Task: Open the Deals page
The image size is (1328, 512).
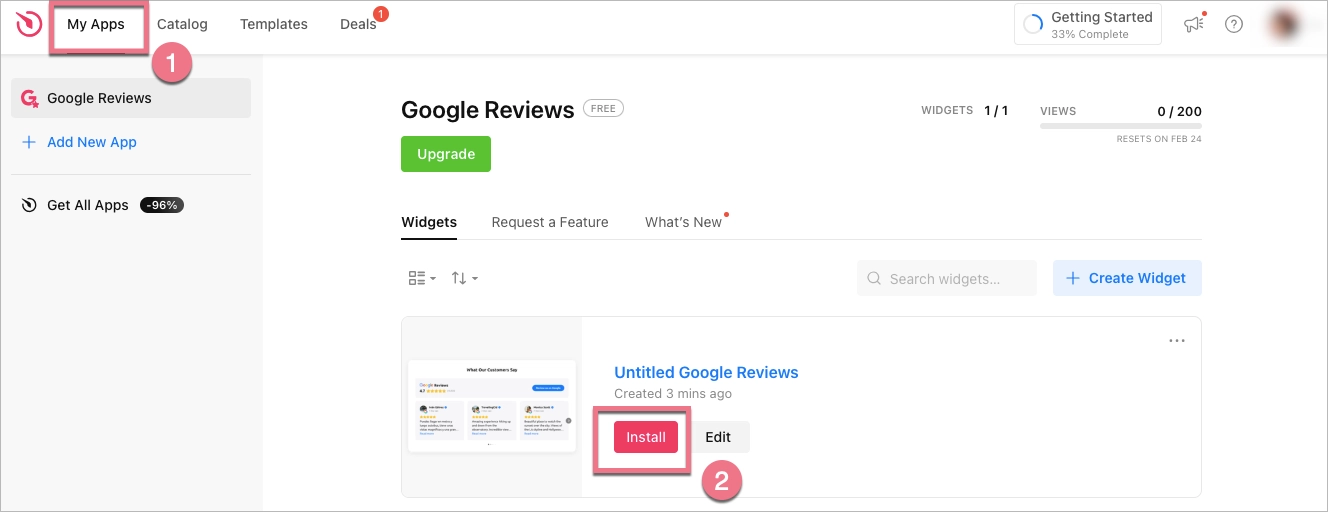Action: (358, 24)
